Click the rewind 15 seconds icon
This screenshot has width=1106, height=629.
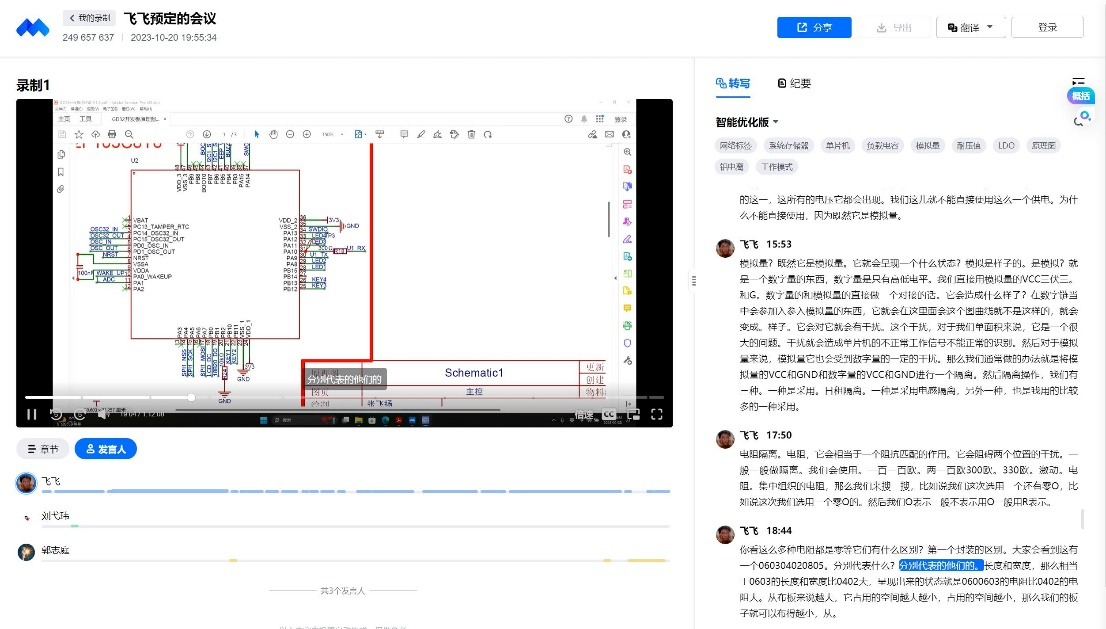(x=56, y=414)
